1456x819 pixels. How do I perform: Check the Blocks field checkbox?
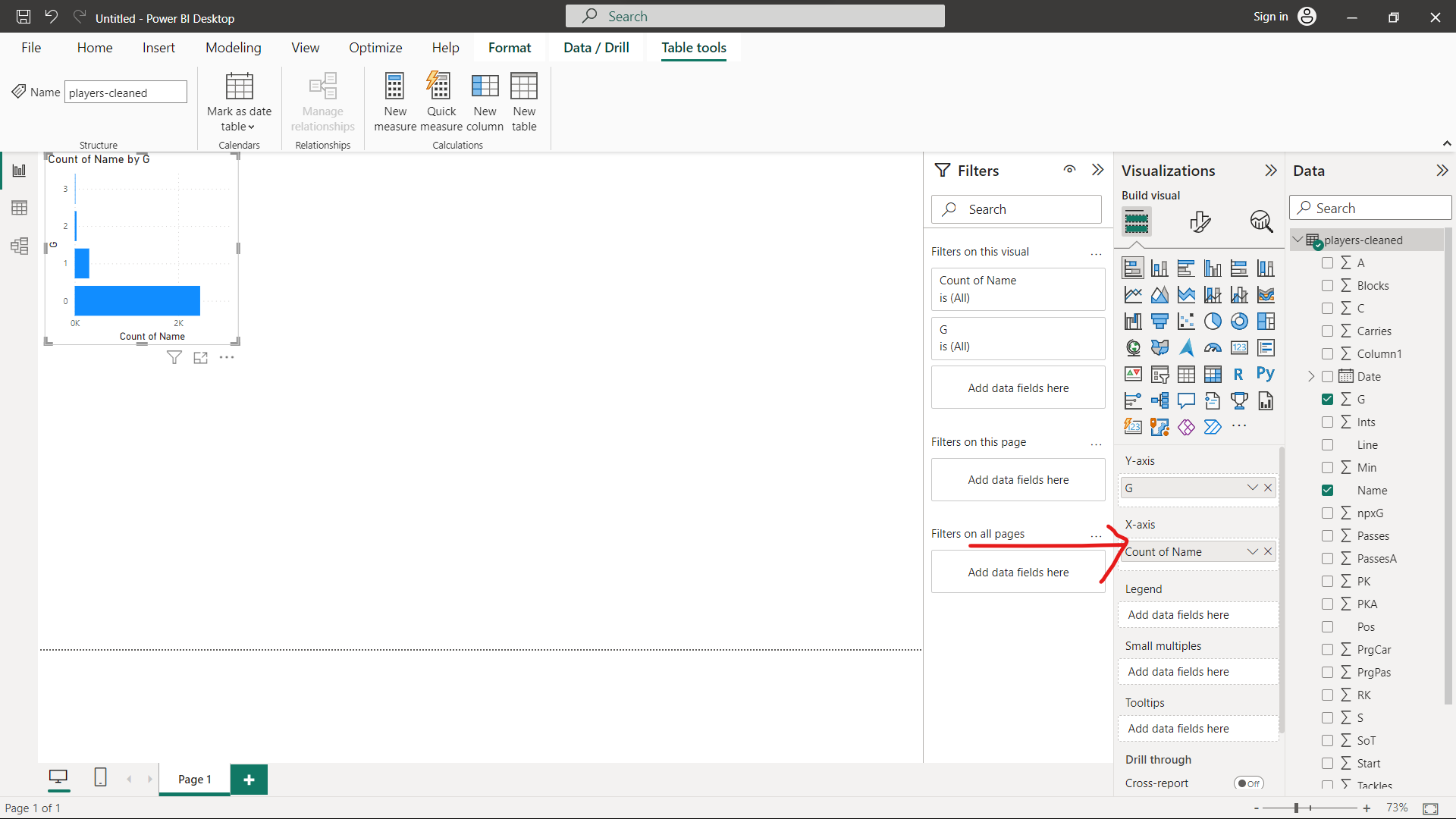[1327, 285]
